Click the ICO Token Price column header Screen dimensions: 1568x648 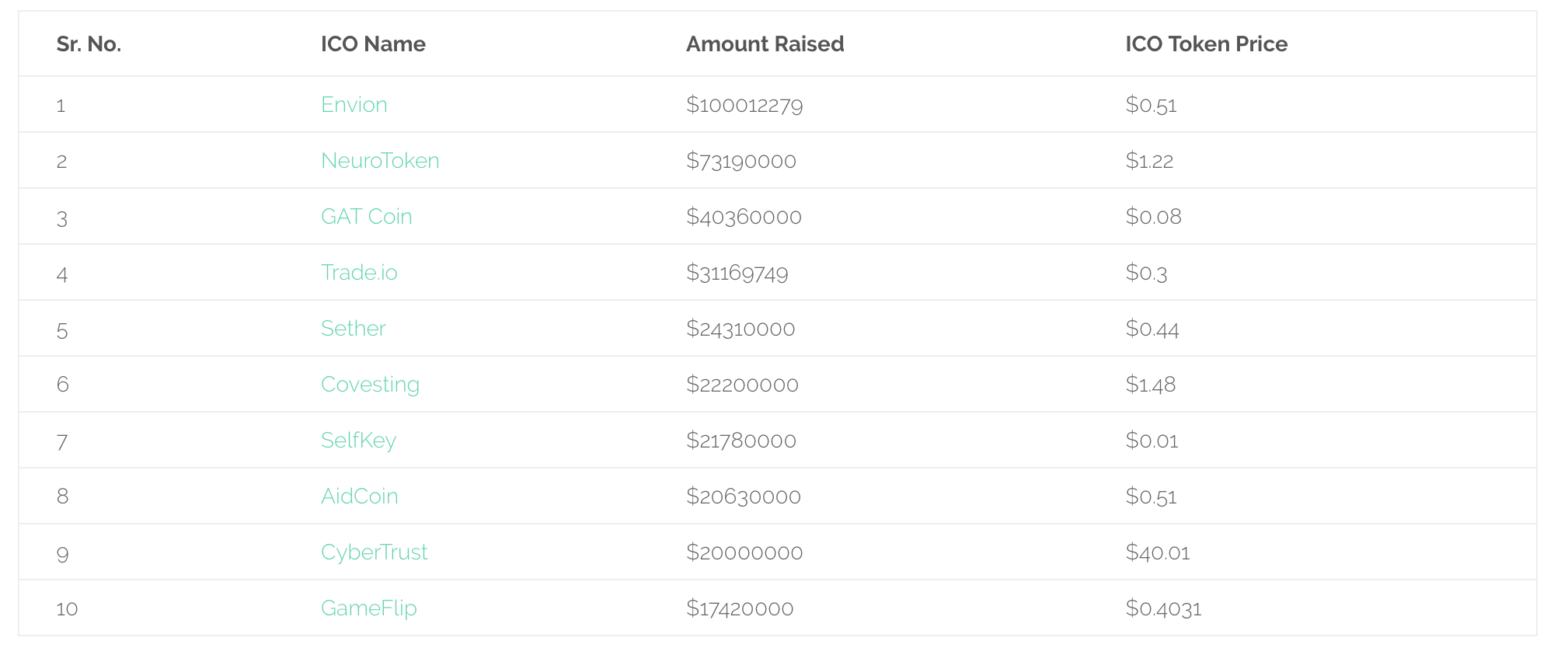[1206, 44]
